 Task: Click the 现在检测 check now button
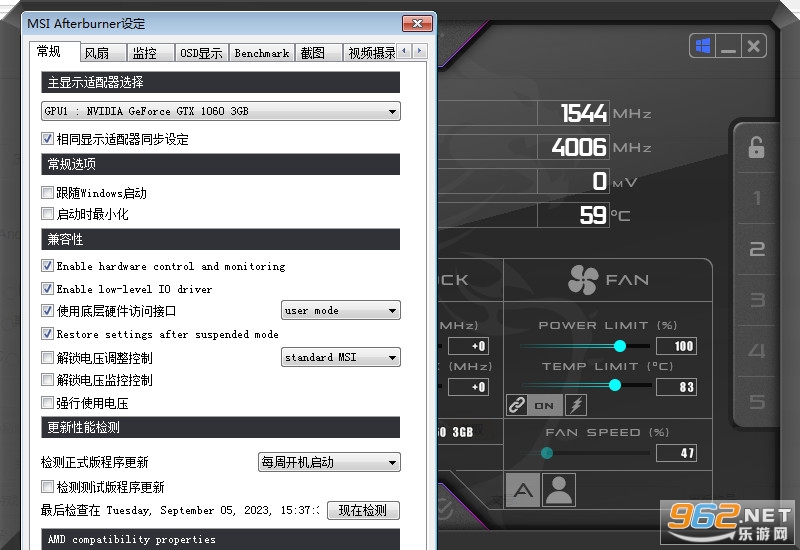363,510
